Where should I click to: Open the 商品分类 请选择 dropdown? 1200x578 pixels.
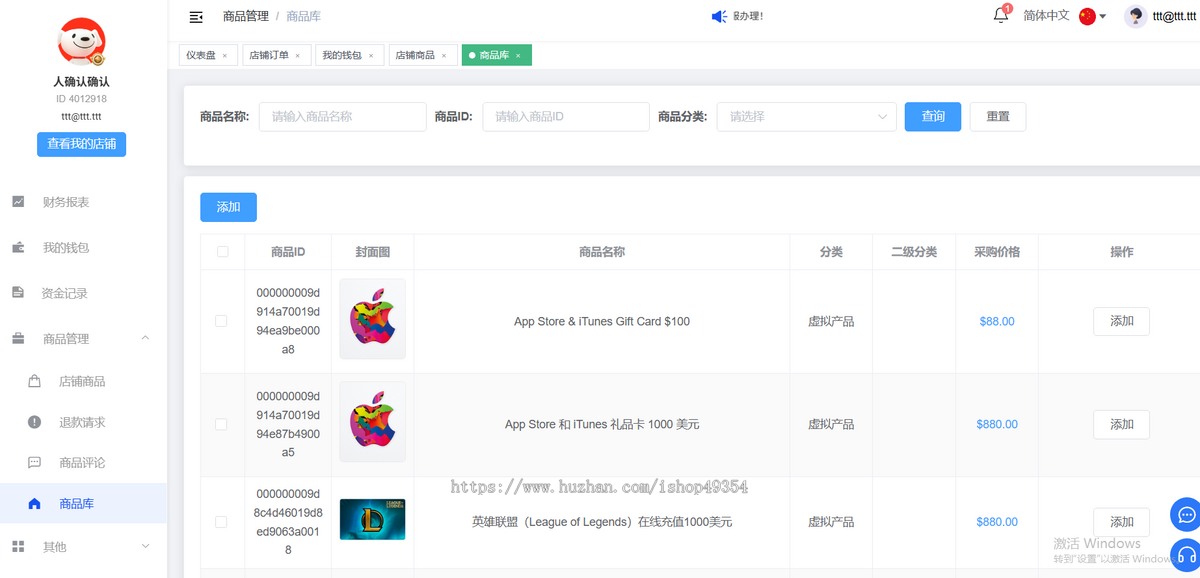(806, 116)
